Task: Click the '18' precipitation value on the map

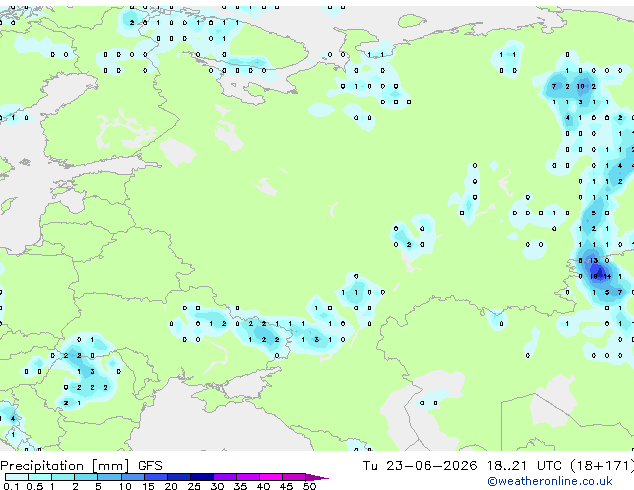Action: (594, 277)
